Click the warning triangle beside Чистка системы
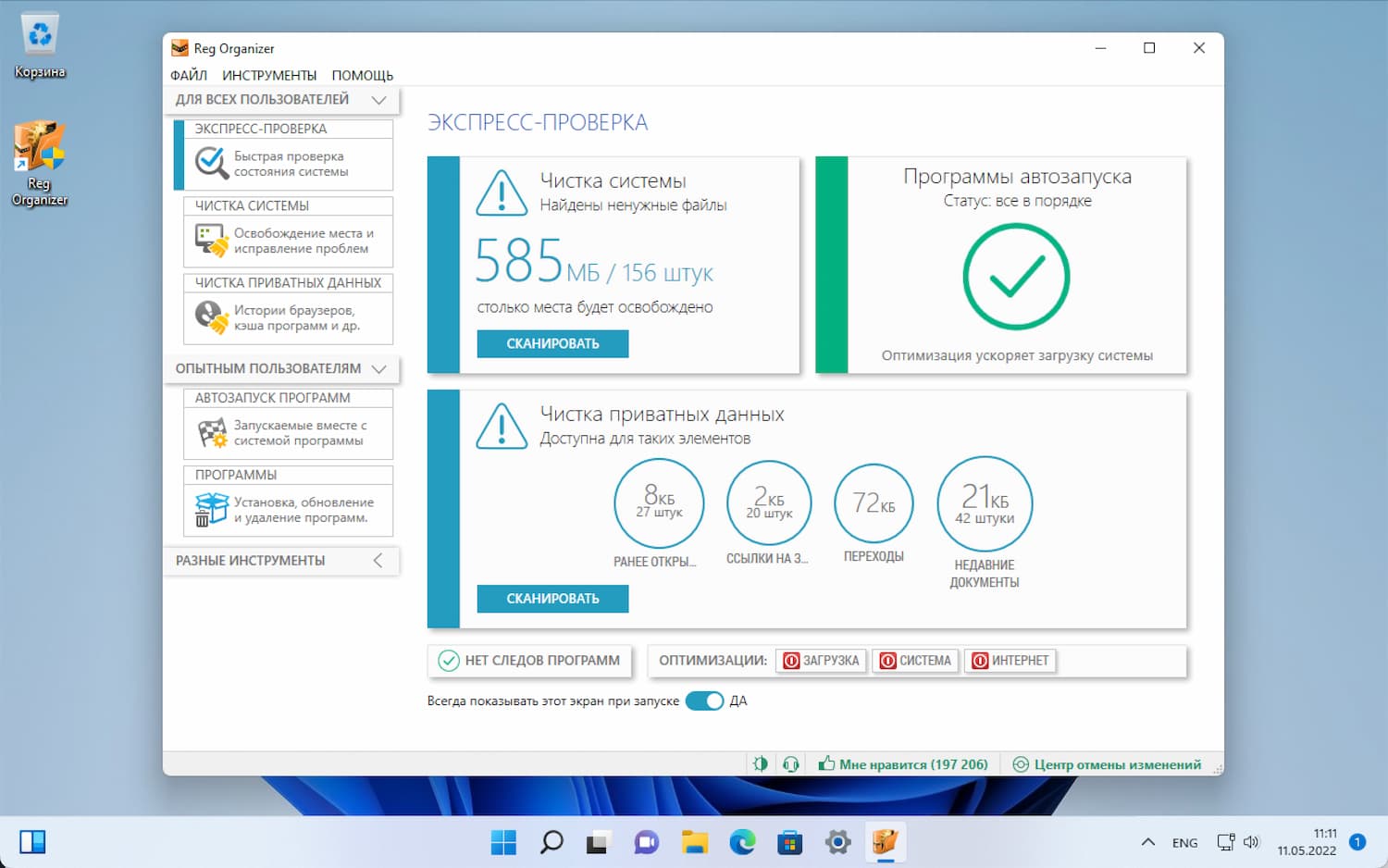The width and height of the screenshot is (1388, 868). click(x=502, y=192)
